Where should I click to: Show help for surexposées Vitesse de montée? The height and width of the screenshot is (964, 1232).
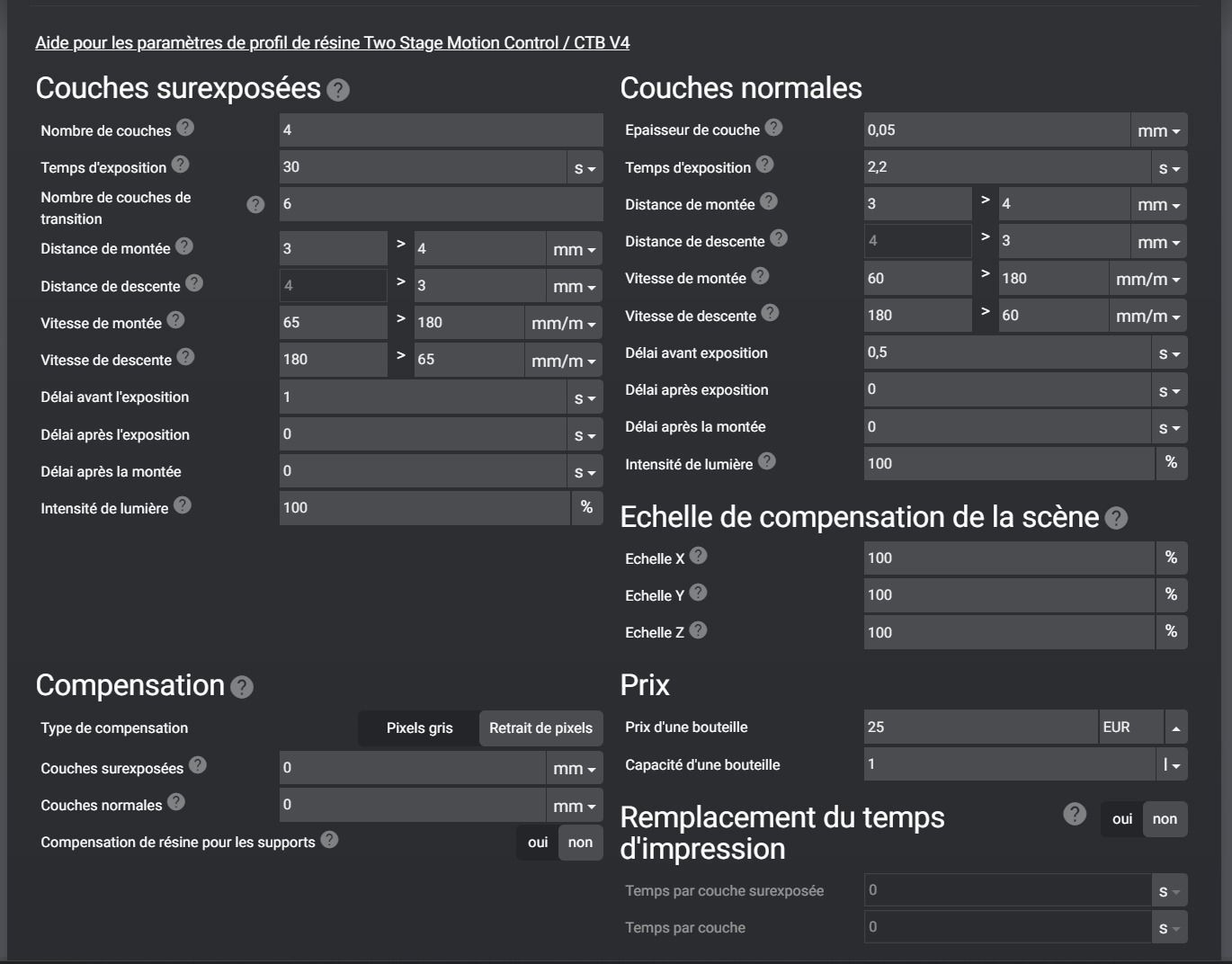(x=176, y=320)
